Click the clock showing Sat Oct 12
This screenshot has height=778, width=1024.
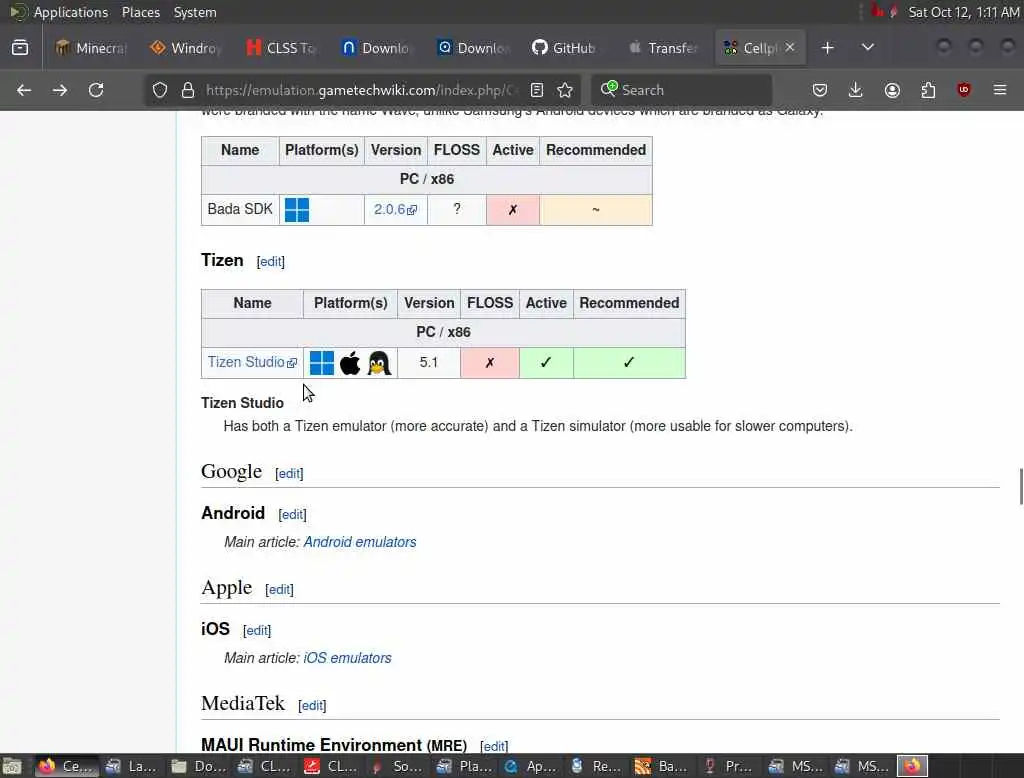tap(963, 12)
